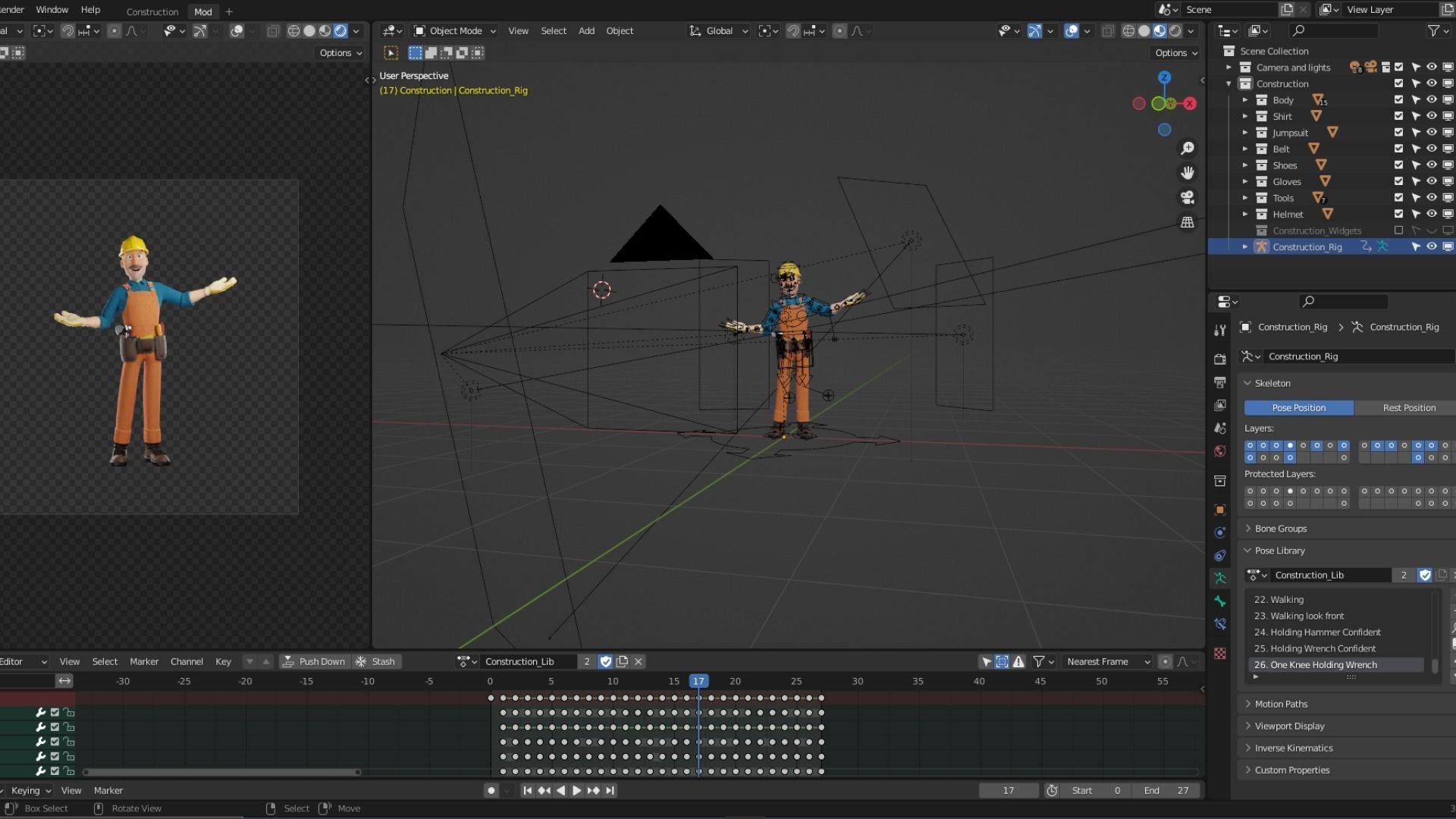
Task: Toggle the Helmet collection checkbox
Action: [x=1398, y=214]
